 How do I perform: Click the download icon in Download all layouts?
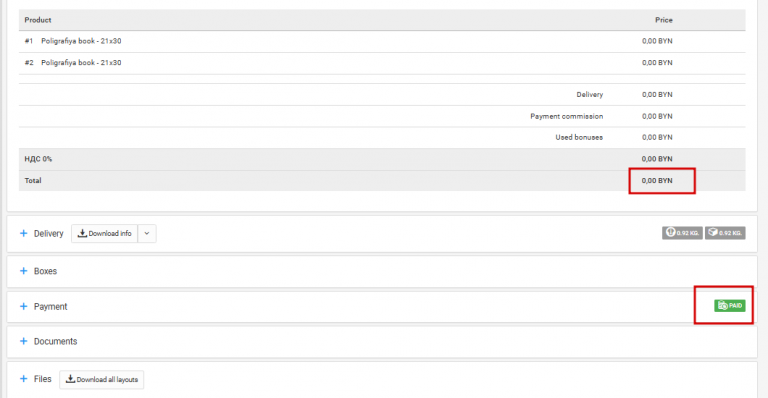[x=71, y=379]
